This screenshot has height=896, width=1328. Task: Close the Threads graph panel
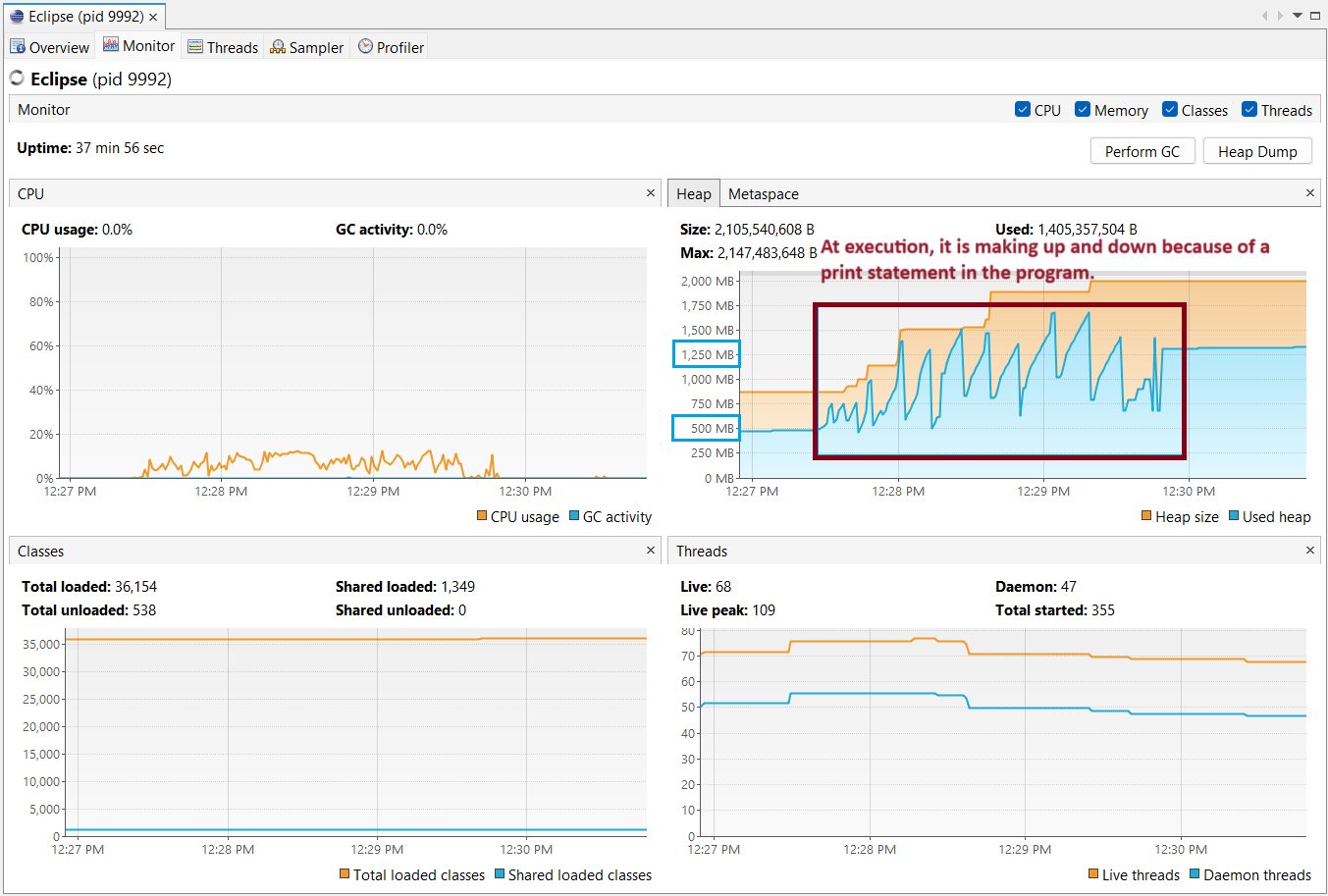pos(1309,551)
